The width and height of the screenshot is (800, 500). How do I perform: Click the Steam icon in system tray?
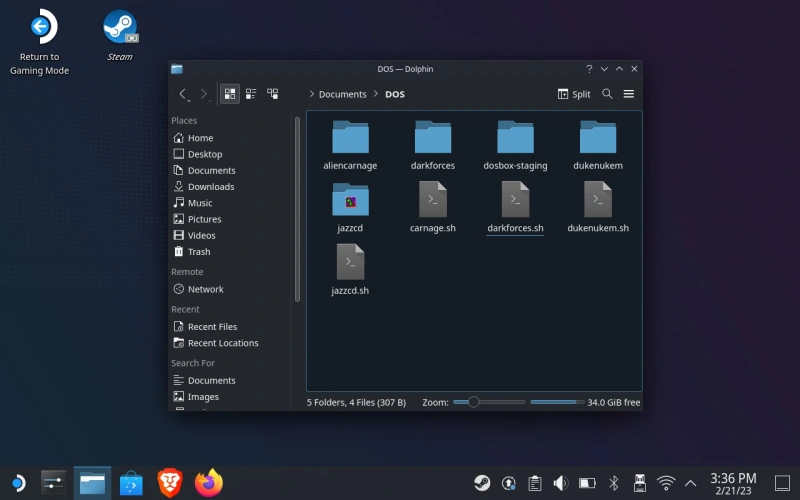(x=482, y=483)
